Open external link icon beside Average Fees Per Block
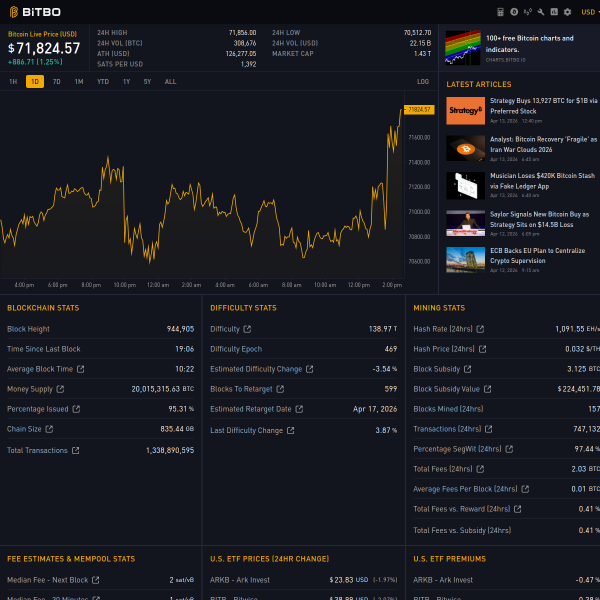600x600 pixels. (x=525, y=489)
